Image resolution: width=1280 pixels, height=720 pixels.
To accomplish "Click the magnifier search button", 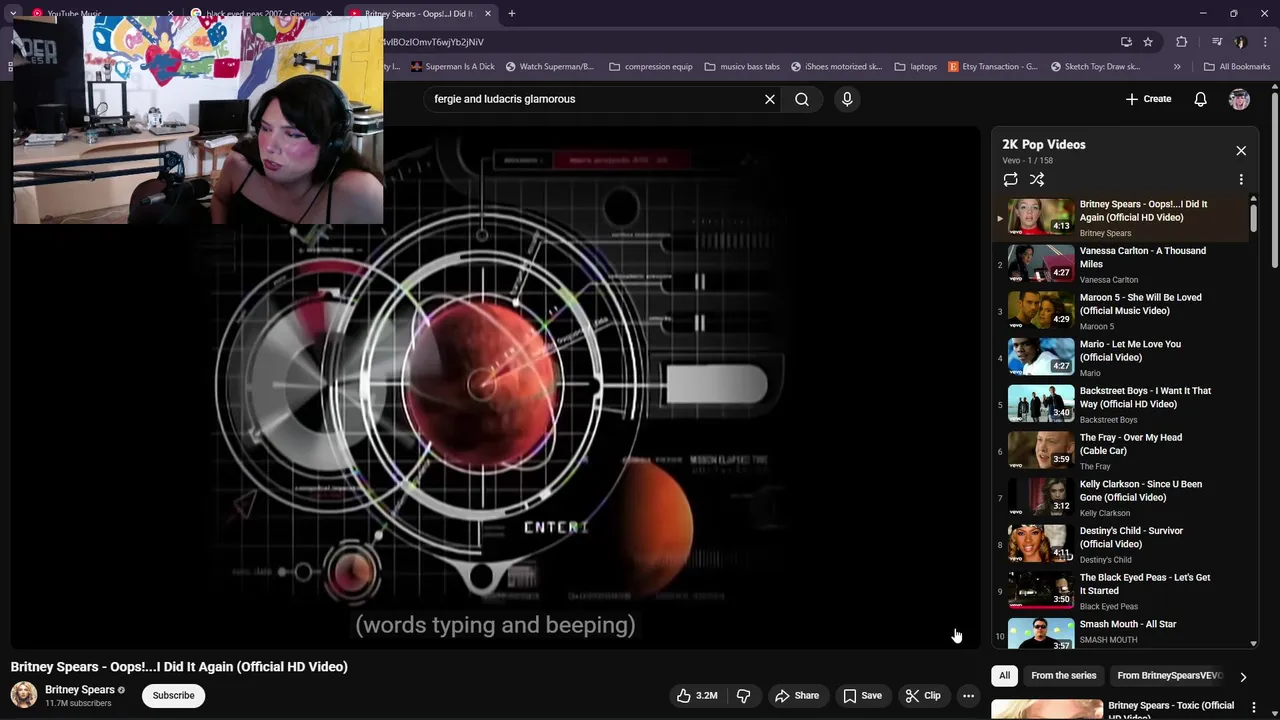I will tap(802, 99).
